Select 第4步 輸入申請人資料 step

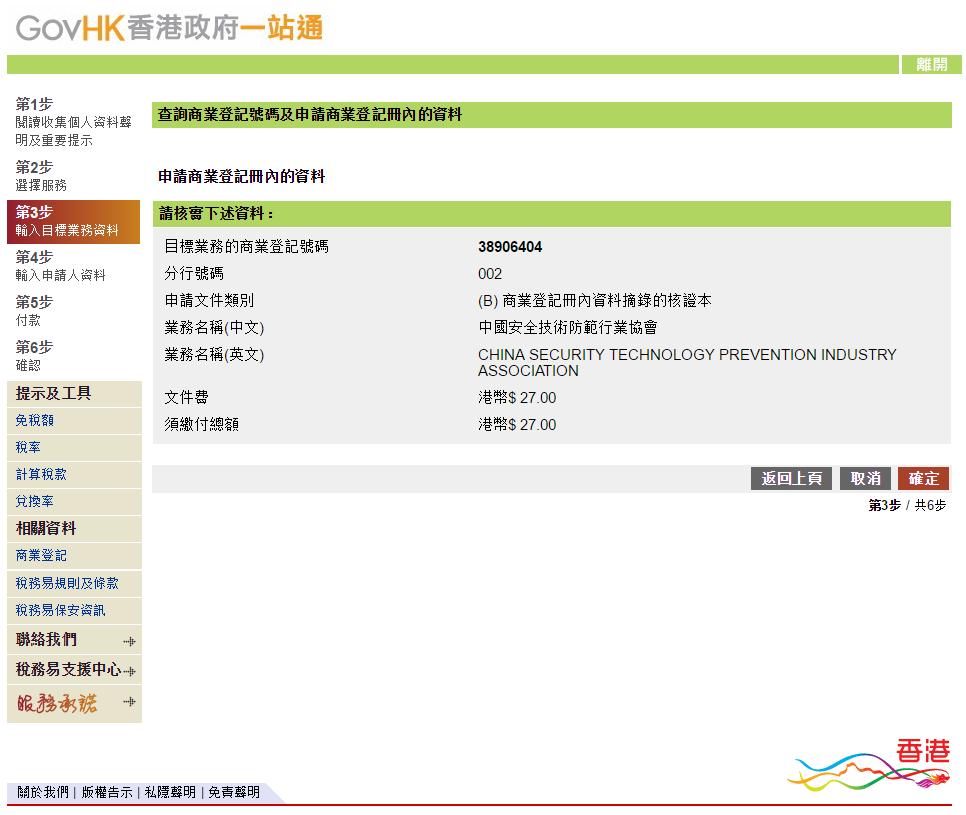point(60,266)
